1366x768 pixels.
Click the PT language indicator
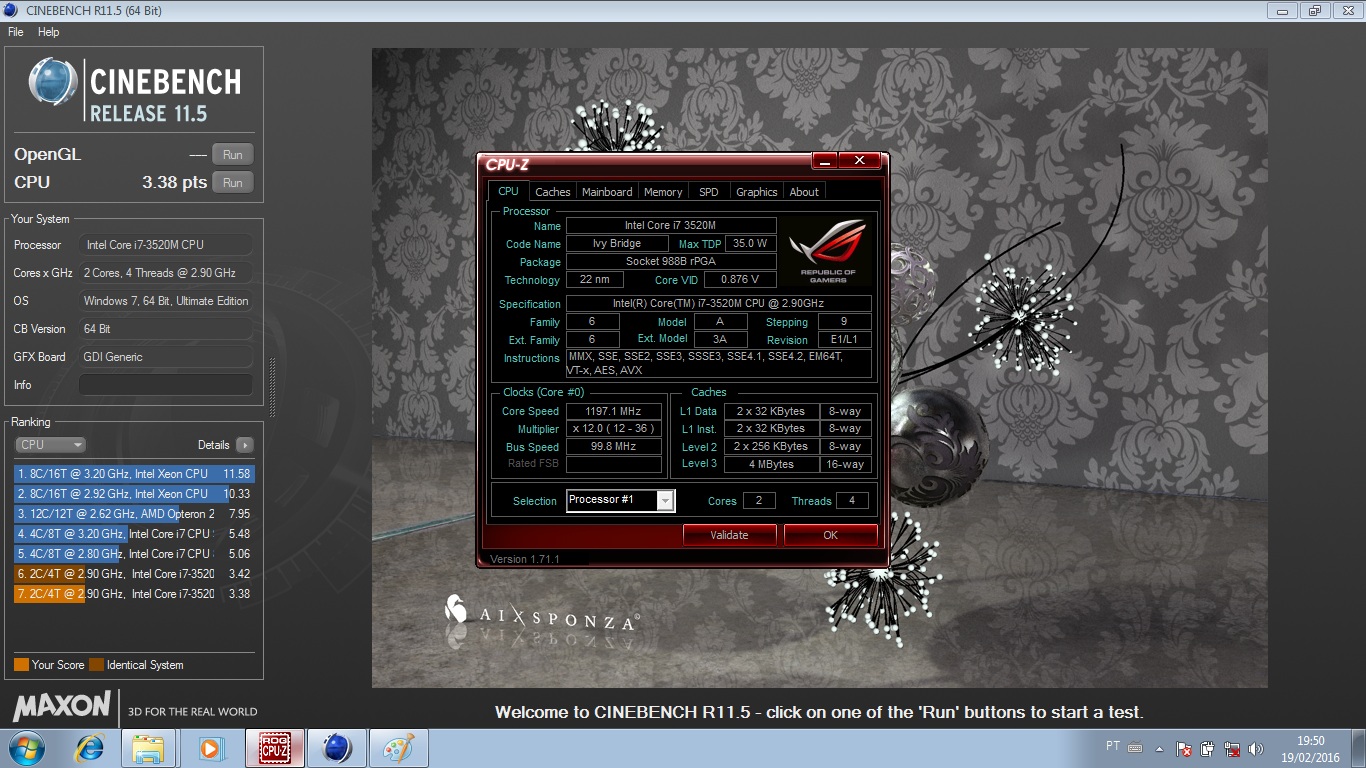[1113, 746]
